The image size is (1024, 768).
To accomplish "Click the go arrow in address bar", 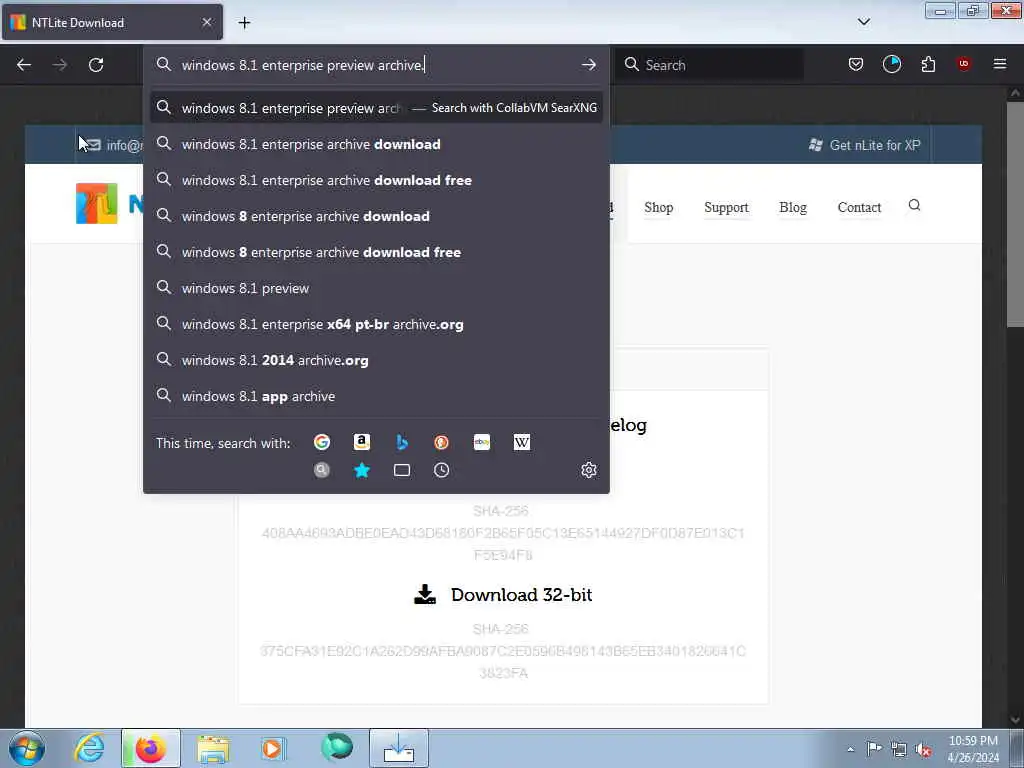I will (x=588, y=65).
